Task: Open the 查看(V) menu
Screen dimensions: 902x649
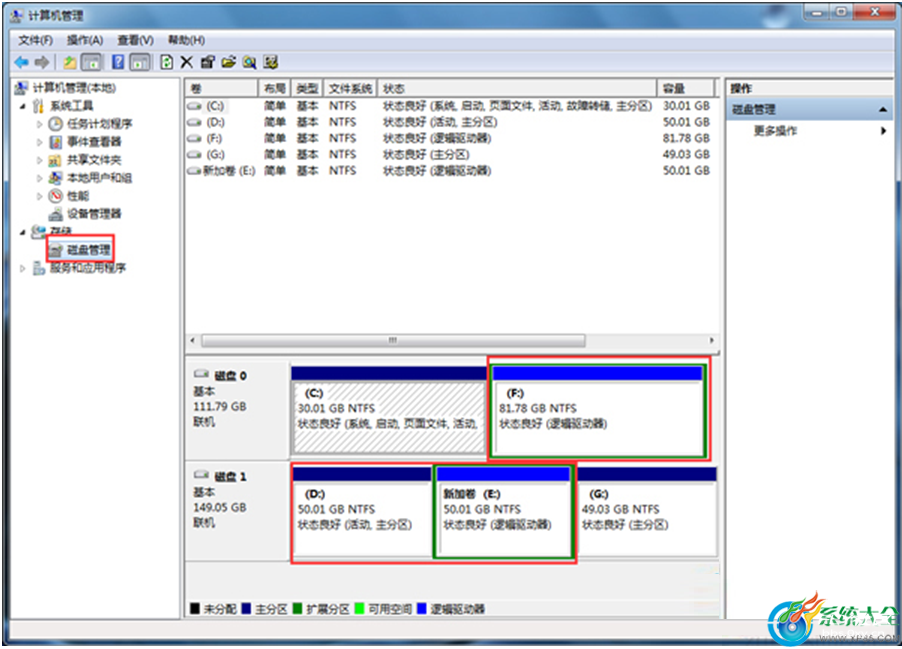Action: [x=136, y=40]
